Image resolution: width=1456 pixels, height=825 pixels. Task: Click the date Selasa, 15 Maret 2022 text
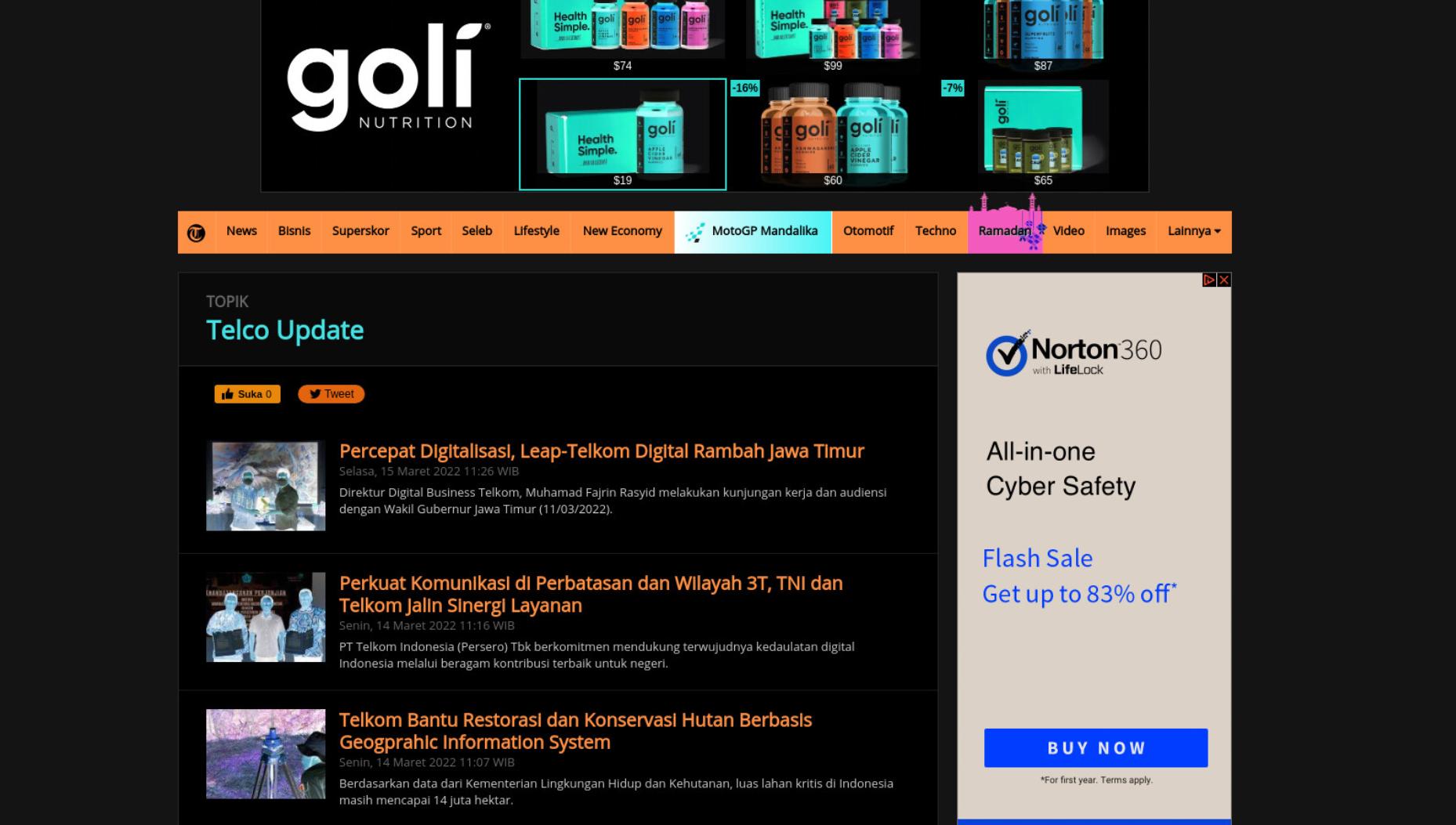pyautogui.click(x=429, y=472)
